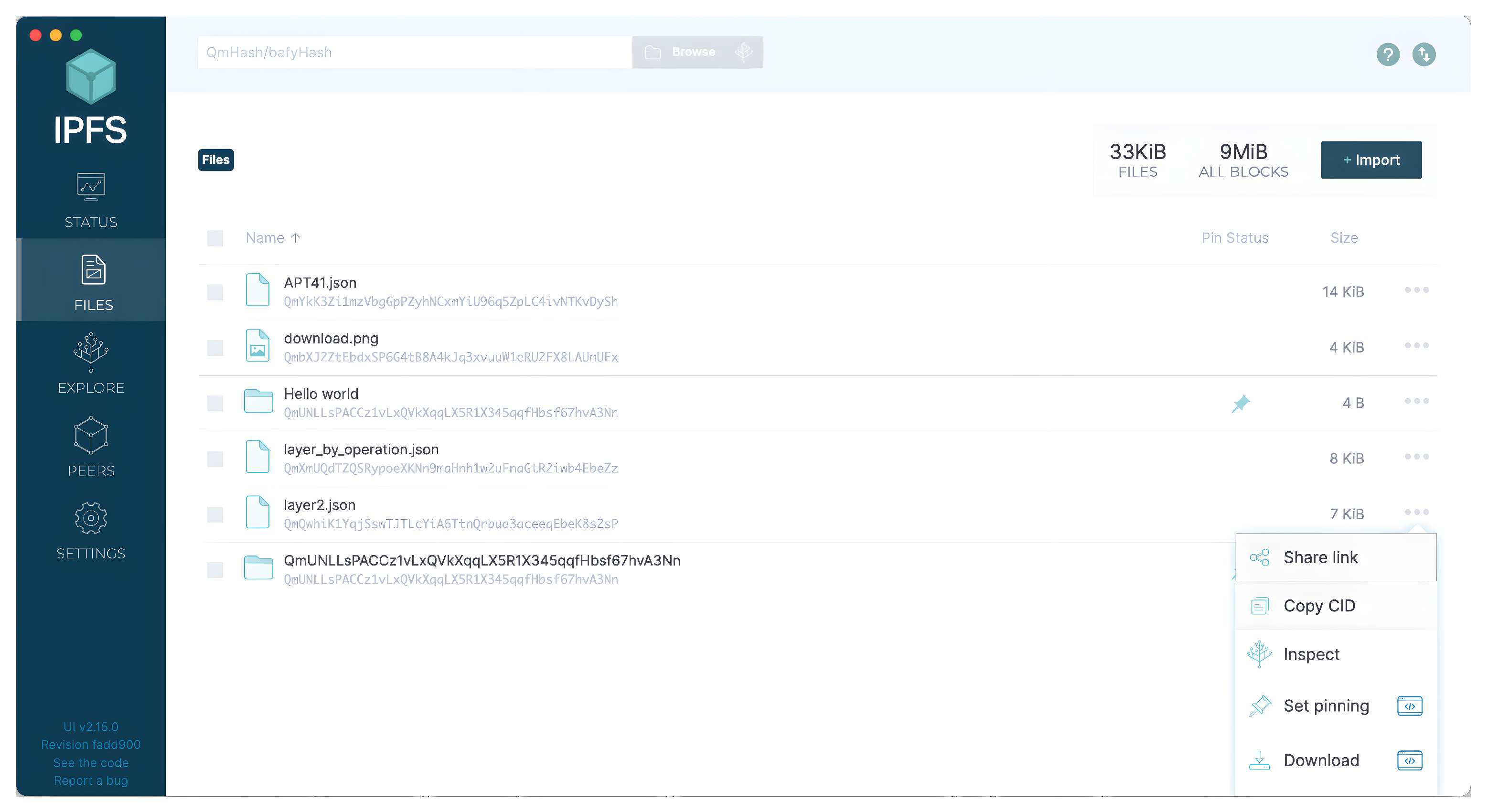Check the APT41.json file checkbox
The image size is (1488, 812).
(215, 292)
